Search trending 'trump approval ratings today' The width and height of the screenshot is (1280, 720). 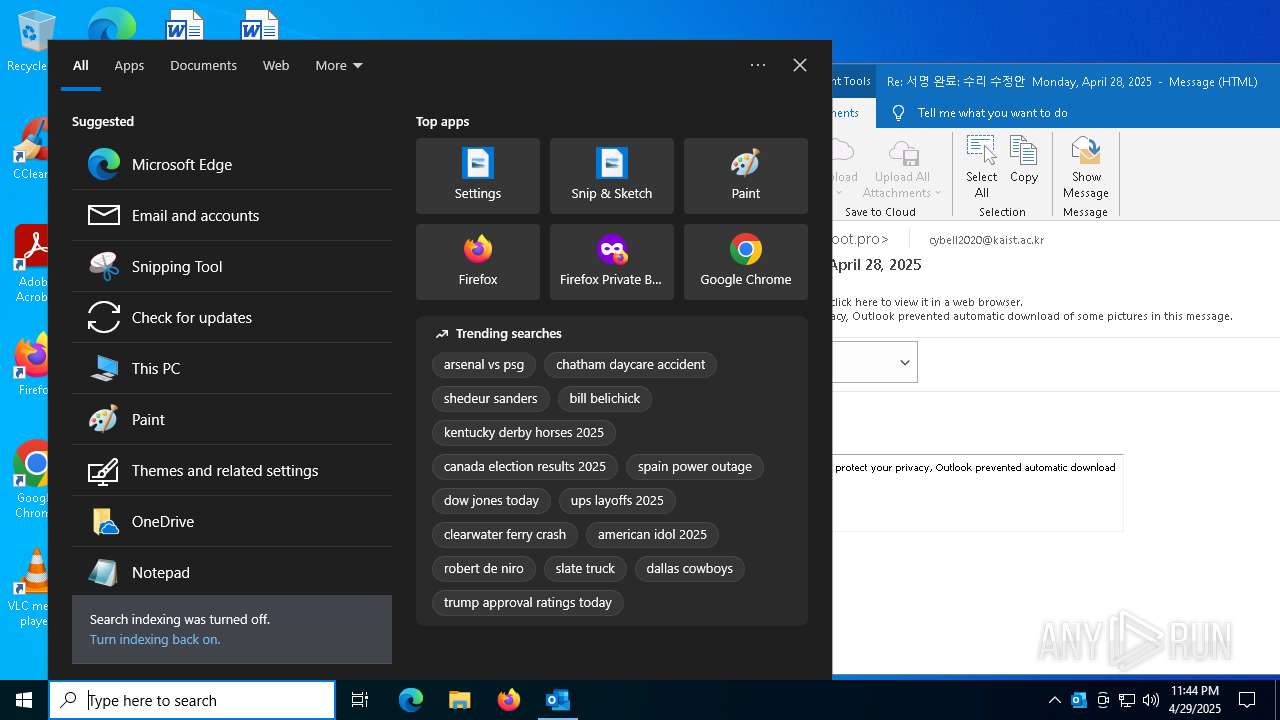click(x=528, y=602)
